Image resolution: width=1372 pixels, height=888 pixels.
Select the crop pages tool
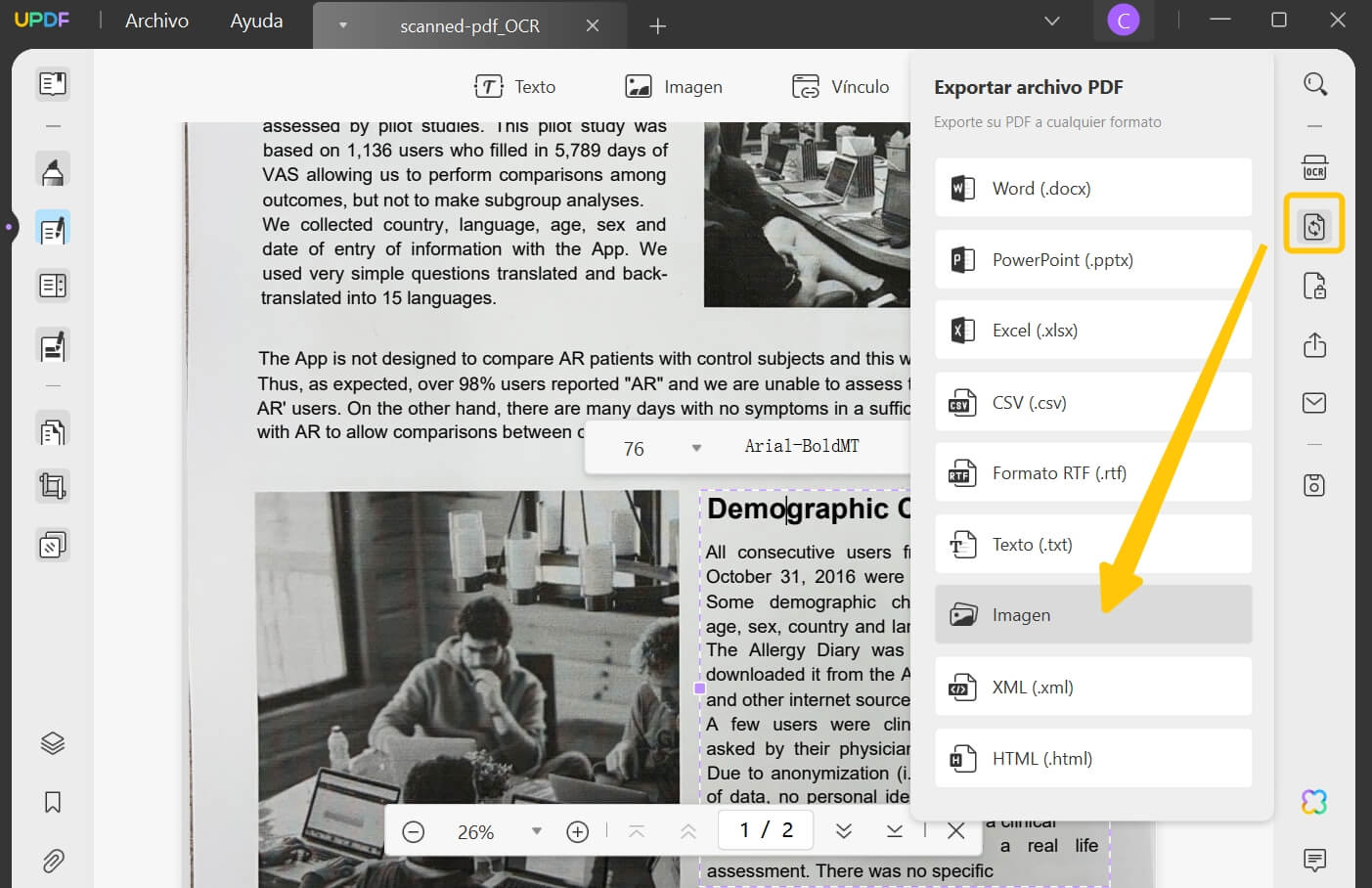(52, 485)
